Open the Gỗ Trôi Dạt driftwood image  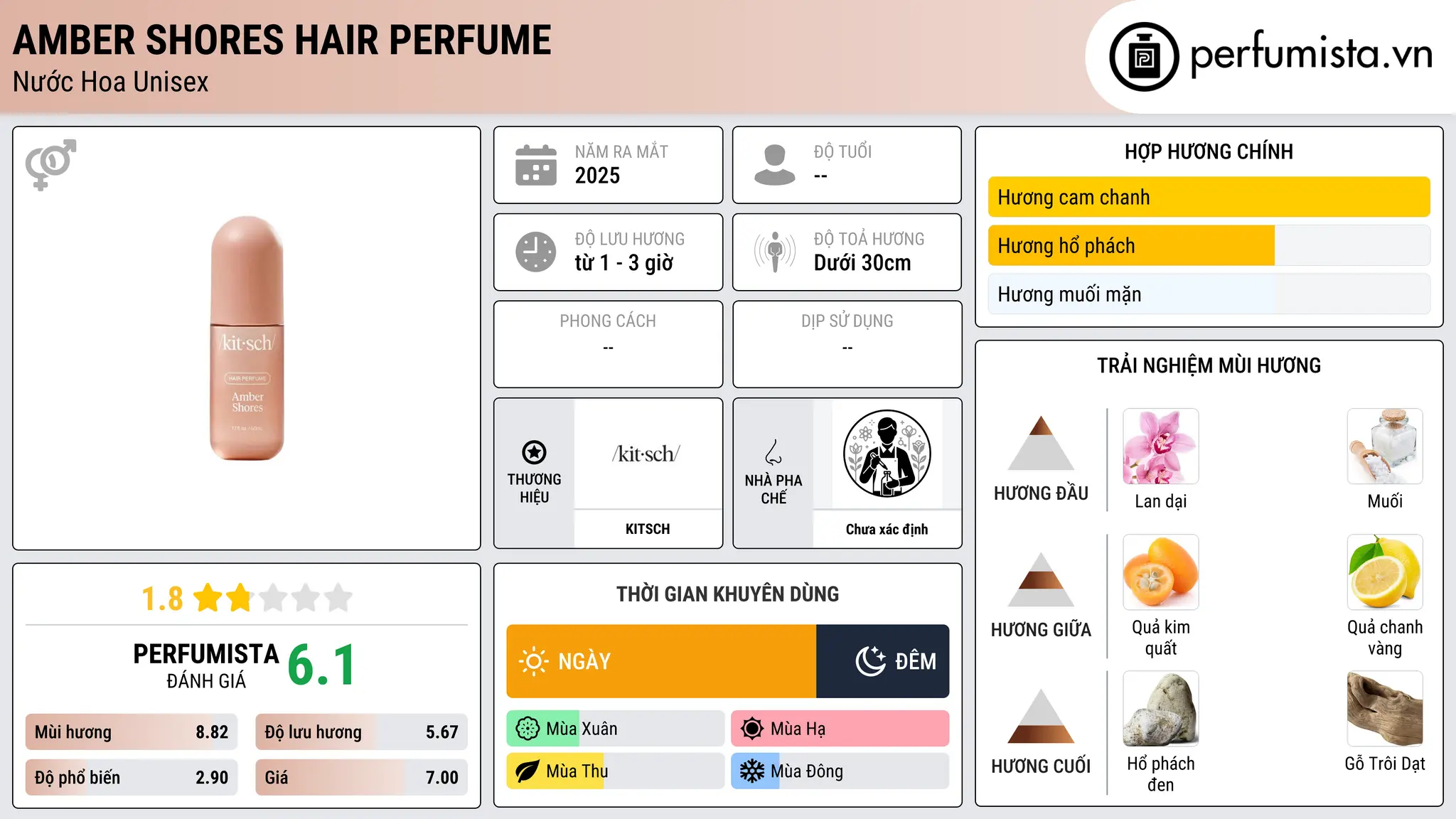coord(1385,709)
